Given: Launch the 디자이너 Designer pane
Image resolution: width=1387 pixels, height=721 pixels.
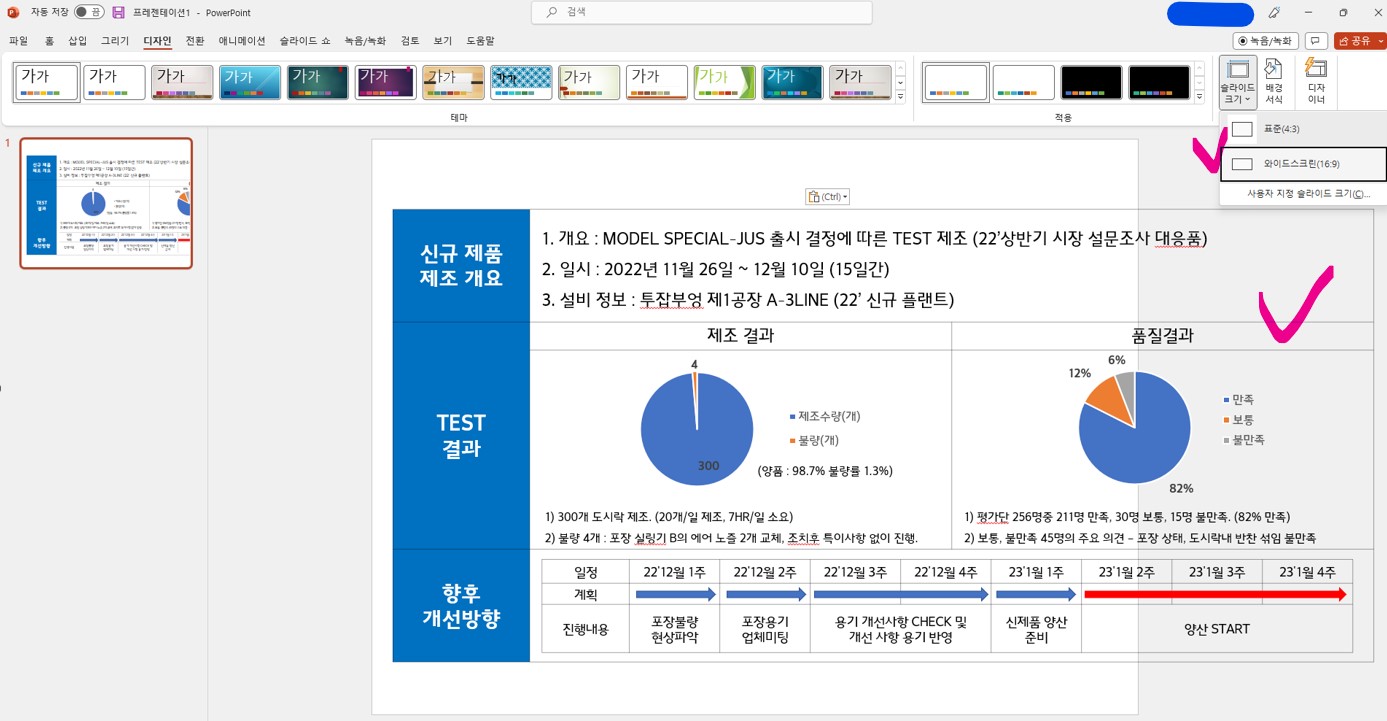Looking at the screenshot, I should [1315, 78].
